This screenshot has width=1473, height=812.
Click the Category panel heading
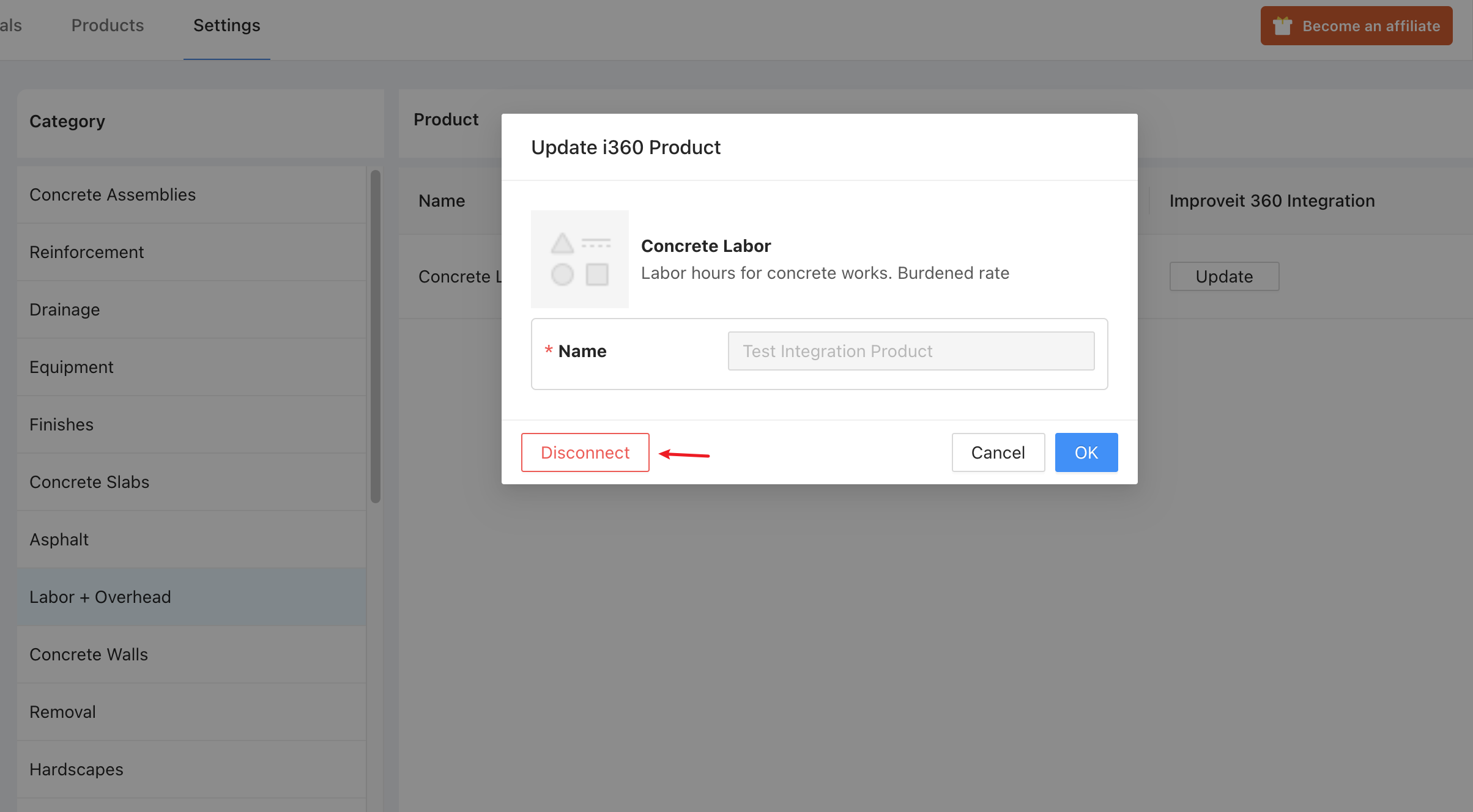pos(67,121)
